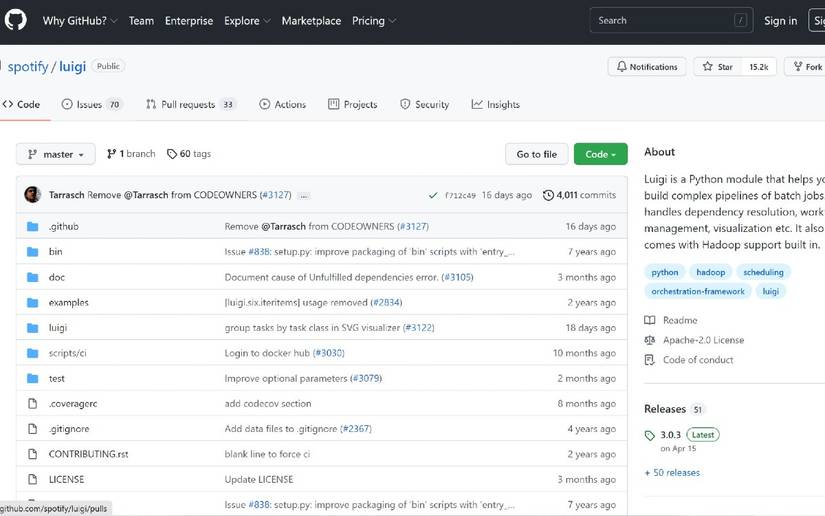Screen dimensions: 825x516
Task: Click the luigi topic tag
Action: click(771, 291)
